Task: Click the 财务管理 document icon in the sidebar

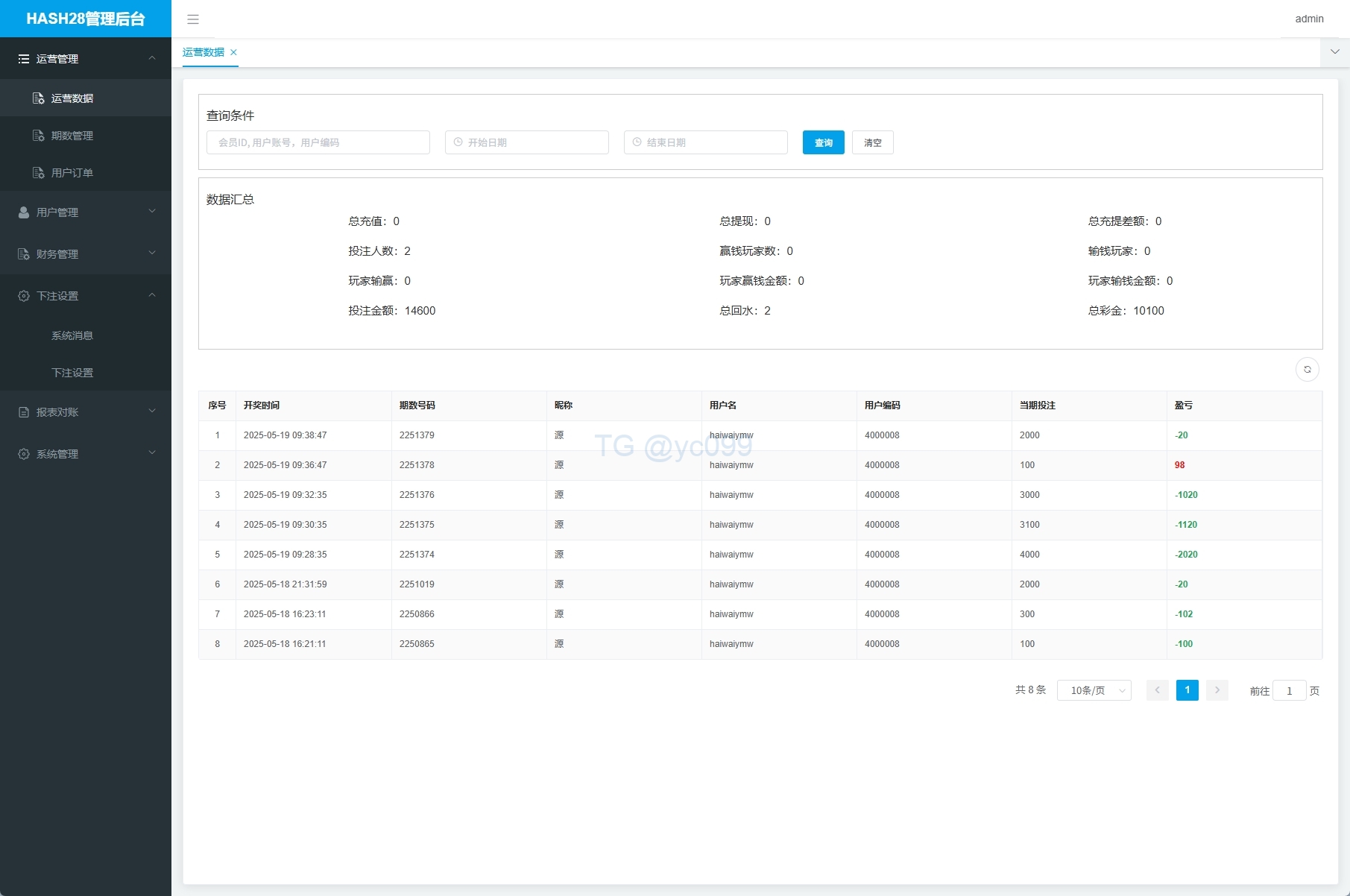Action: tap(24, 254)
